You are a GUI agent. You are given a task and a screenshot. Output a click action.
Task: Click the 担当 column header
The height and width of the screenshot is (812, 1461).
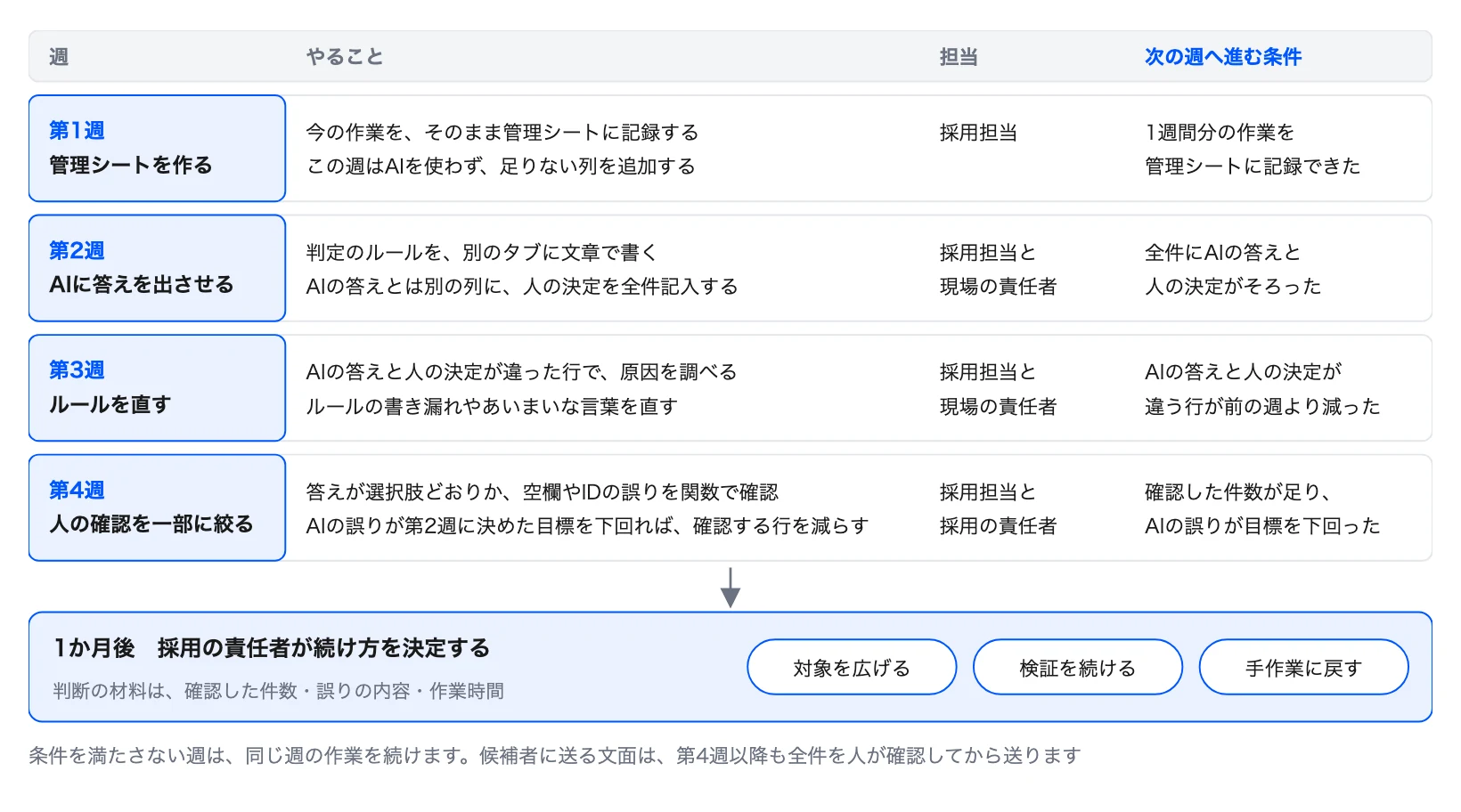(959, 57)
